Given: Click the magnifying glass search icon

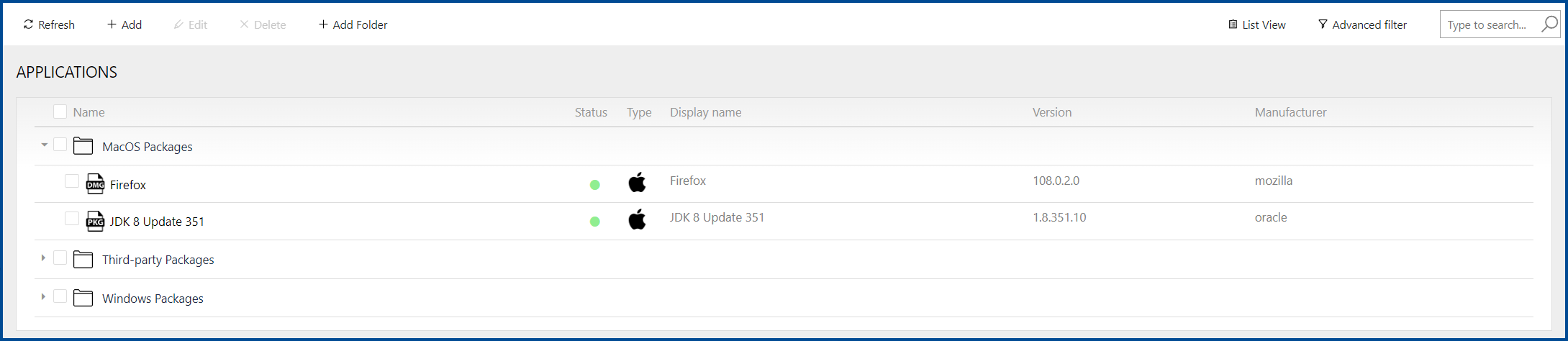Looking at the screenshot, I should 1549,24.
